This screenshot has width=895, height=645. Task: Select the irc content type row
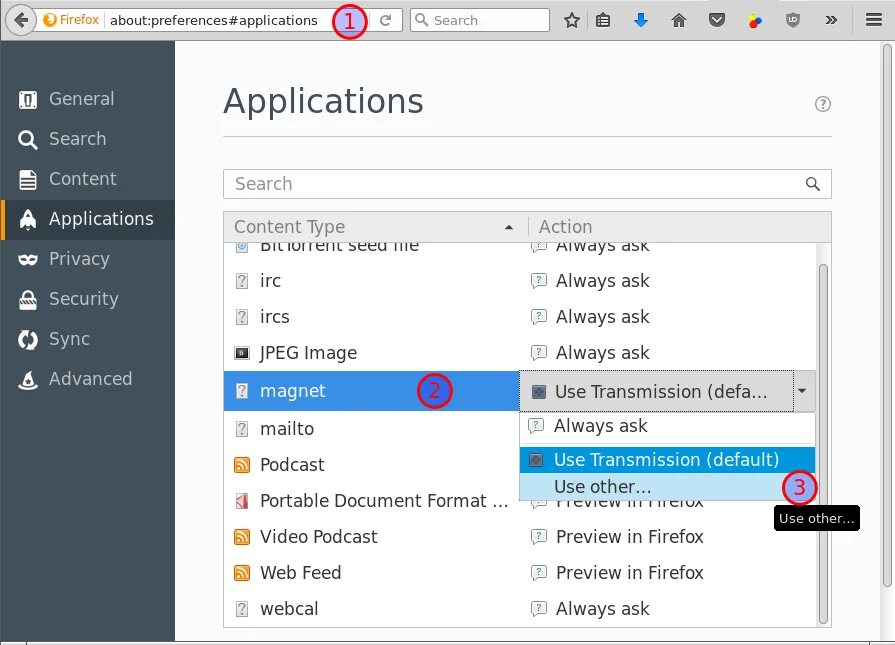[x=521, y=281]
